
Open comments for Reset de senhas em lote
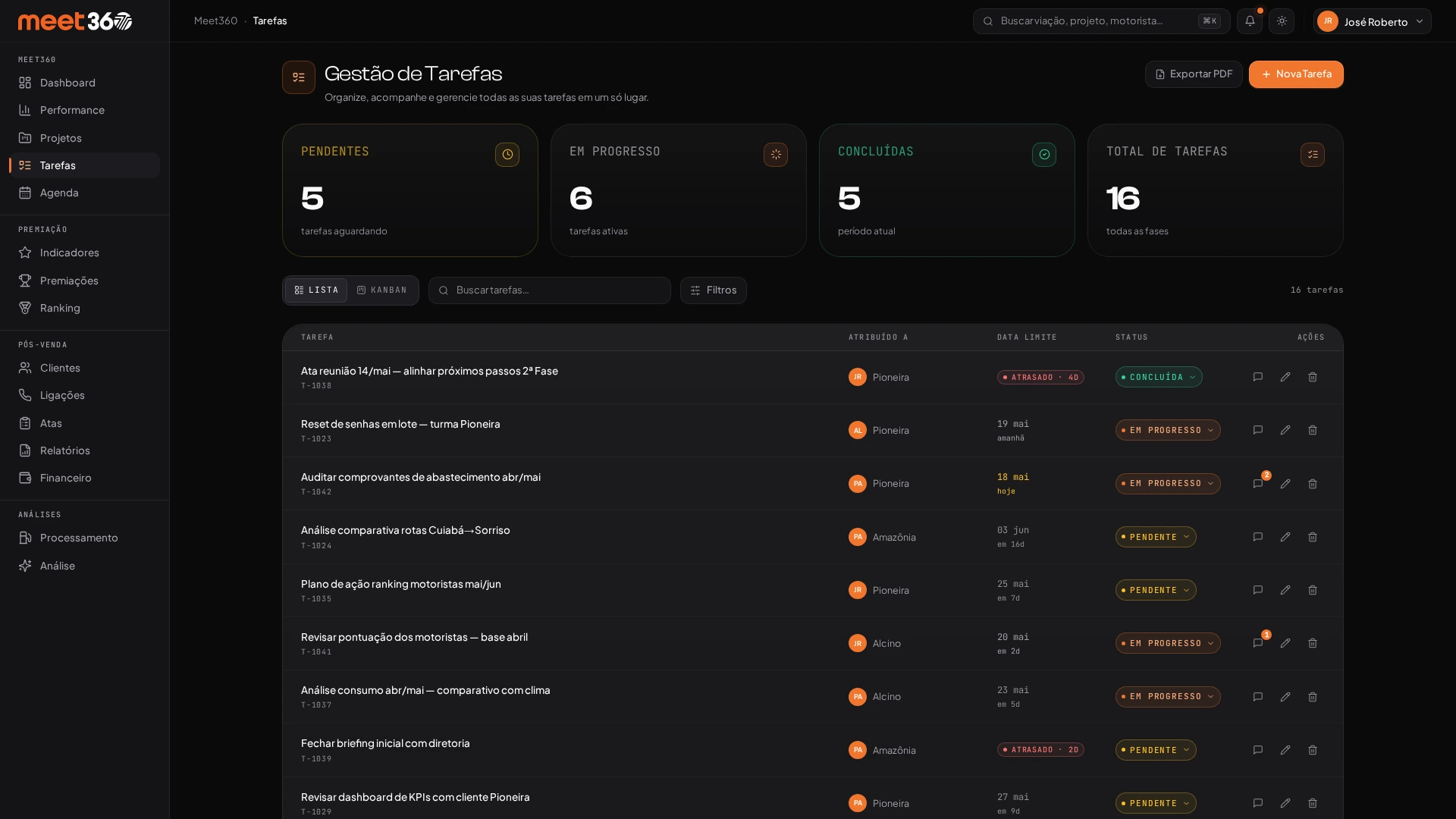[1258, 430]
